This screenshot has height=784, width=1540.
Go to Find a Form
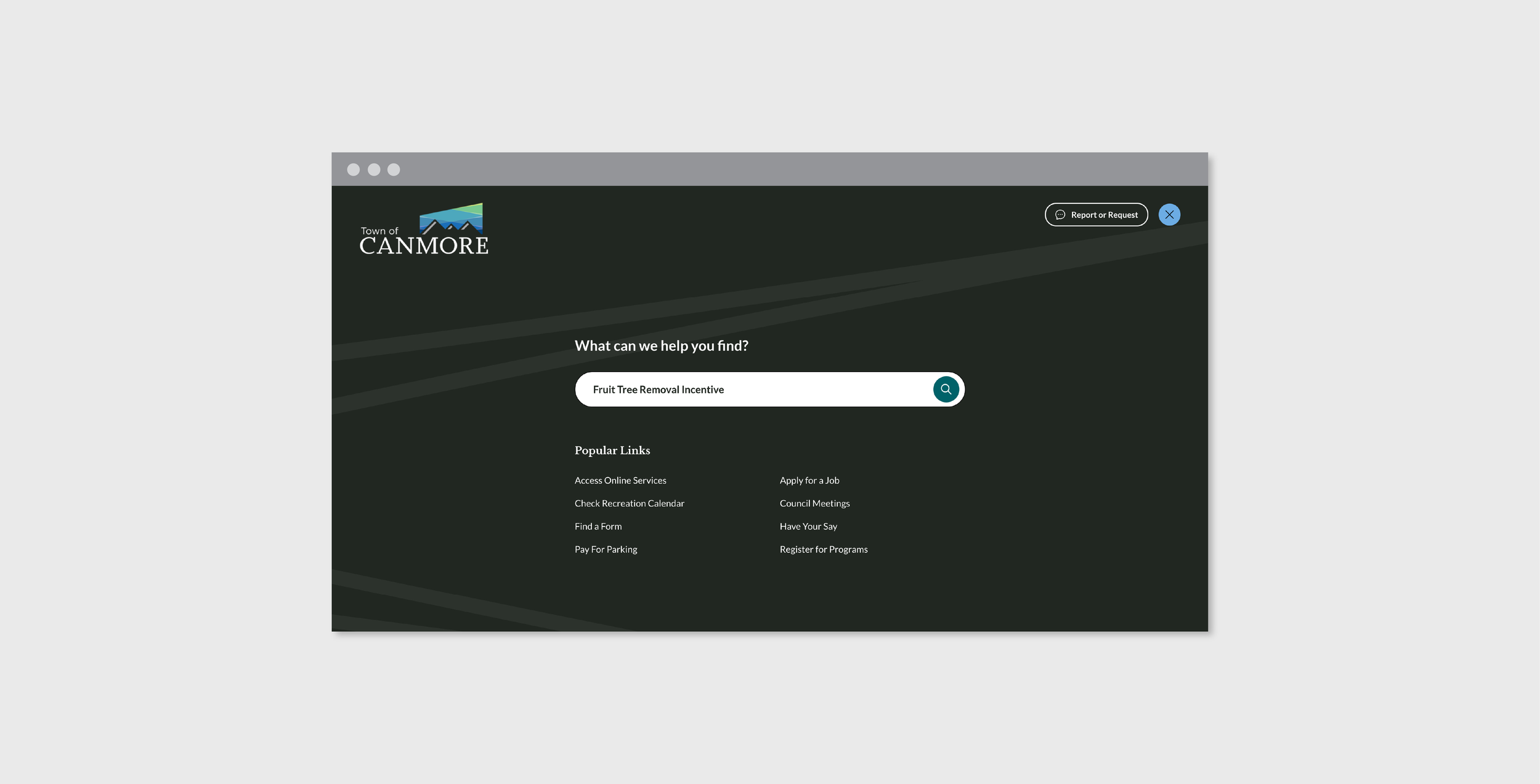tap(598, 526)
